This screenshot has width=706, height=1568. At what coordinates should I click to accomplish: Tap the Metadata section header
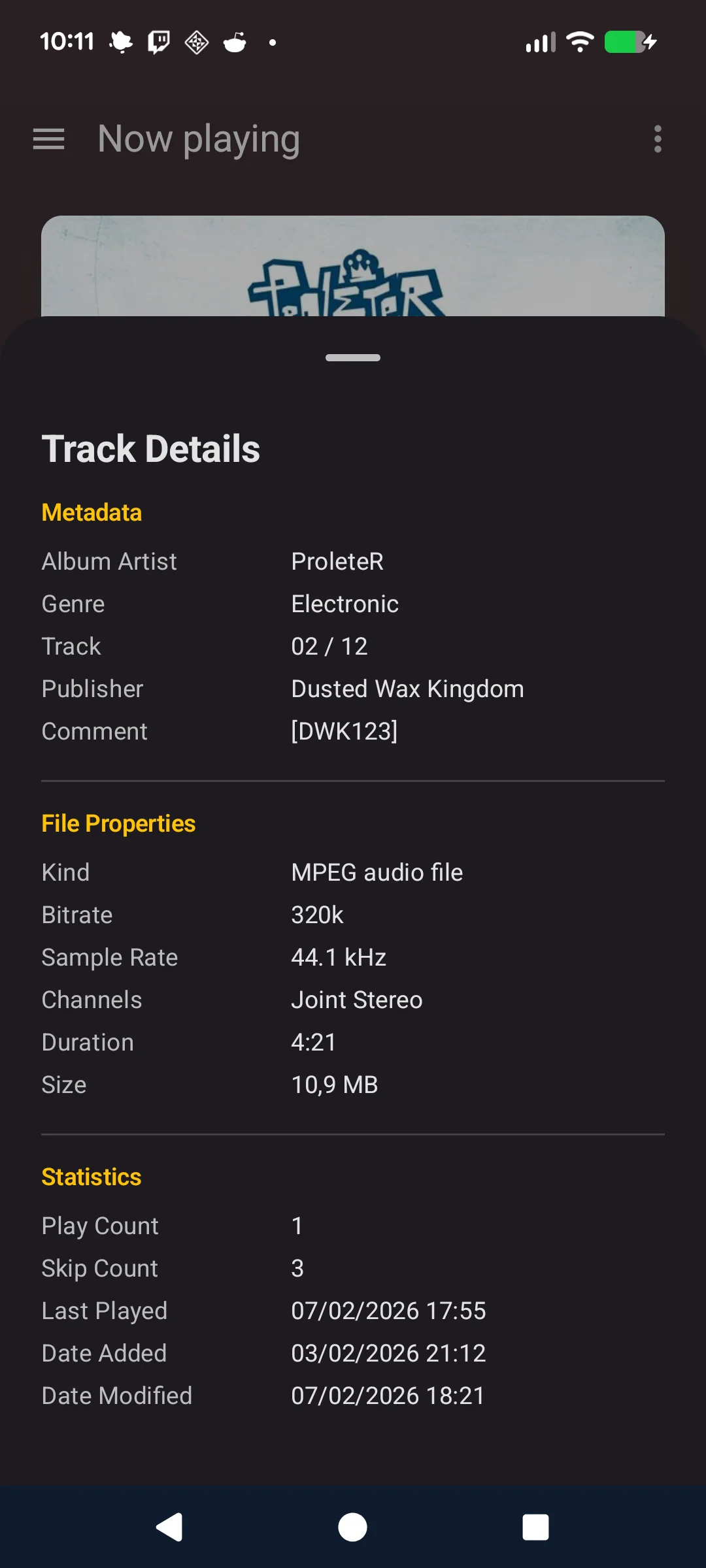point(91,512)
